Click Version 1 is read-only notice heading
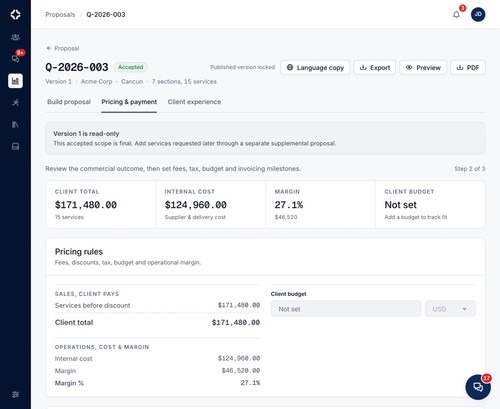The height and width of the screenshot is (409, 500). point(86,134)
